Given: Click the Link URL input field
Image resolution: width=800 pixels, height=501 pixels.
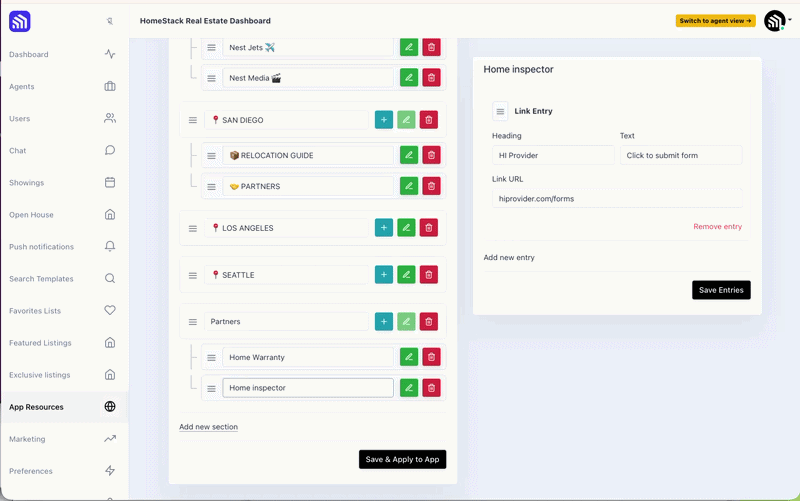Looking at the screenshot, I should point(617,198).
